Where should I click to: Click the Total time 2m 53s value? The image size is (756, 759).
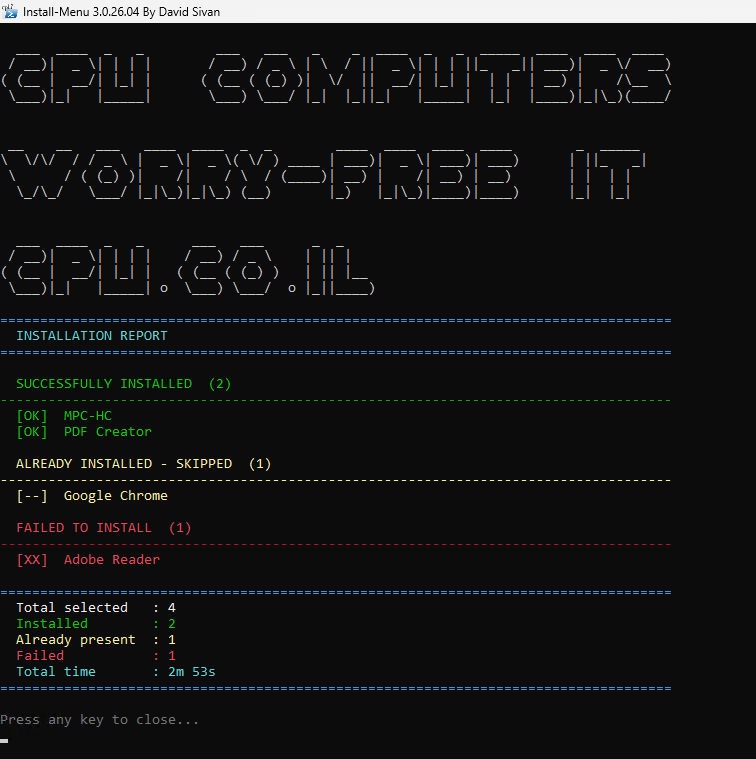point(191,672)
